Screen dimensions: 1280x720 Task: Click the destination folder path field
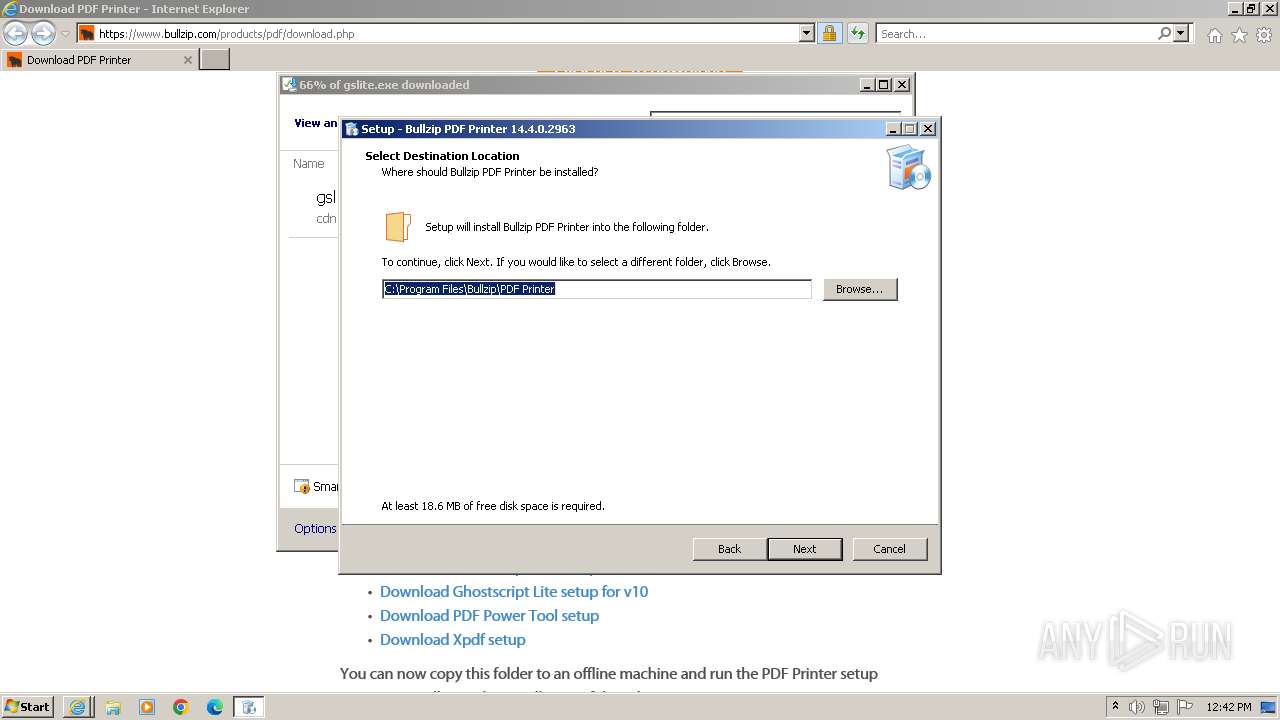pos(597,289)
